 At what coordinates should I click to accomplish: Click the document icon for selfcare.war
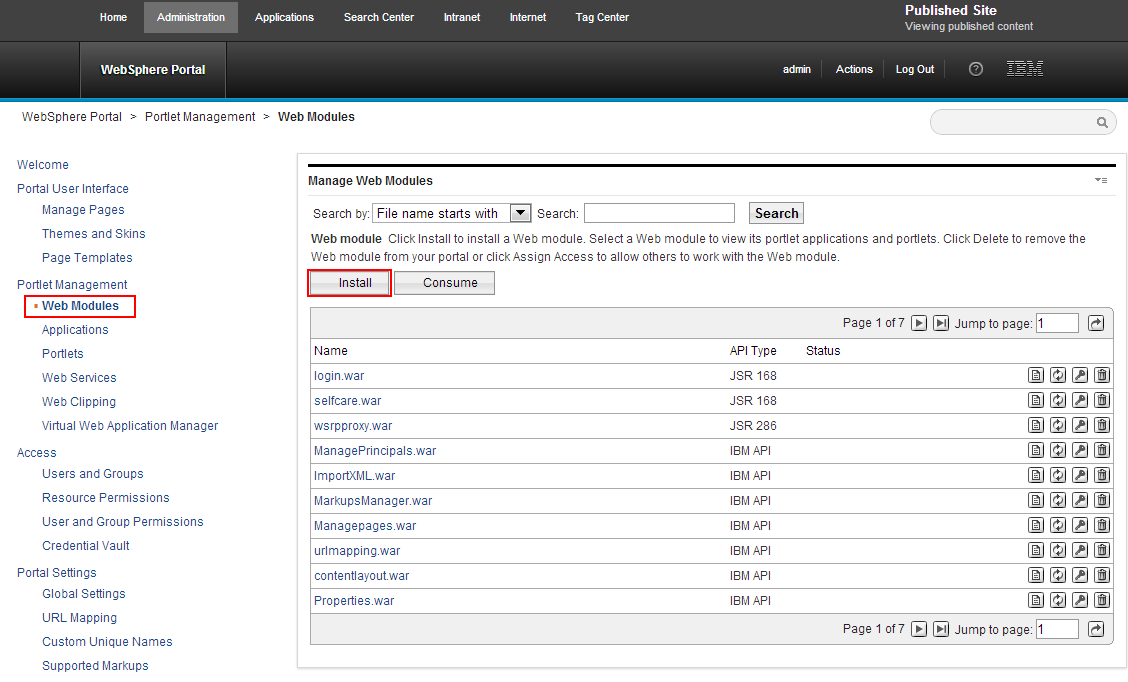pyautogui.click(x=1036, y=400)
